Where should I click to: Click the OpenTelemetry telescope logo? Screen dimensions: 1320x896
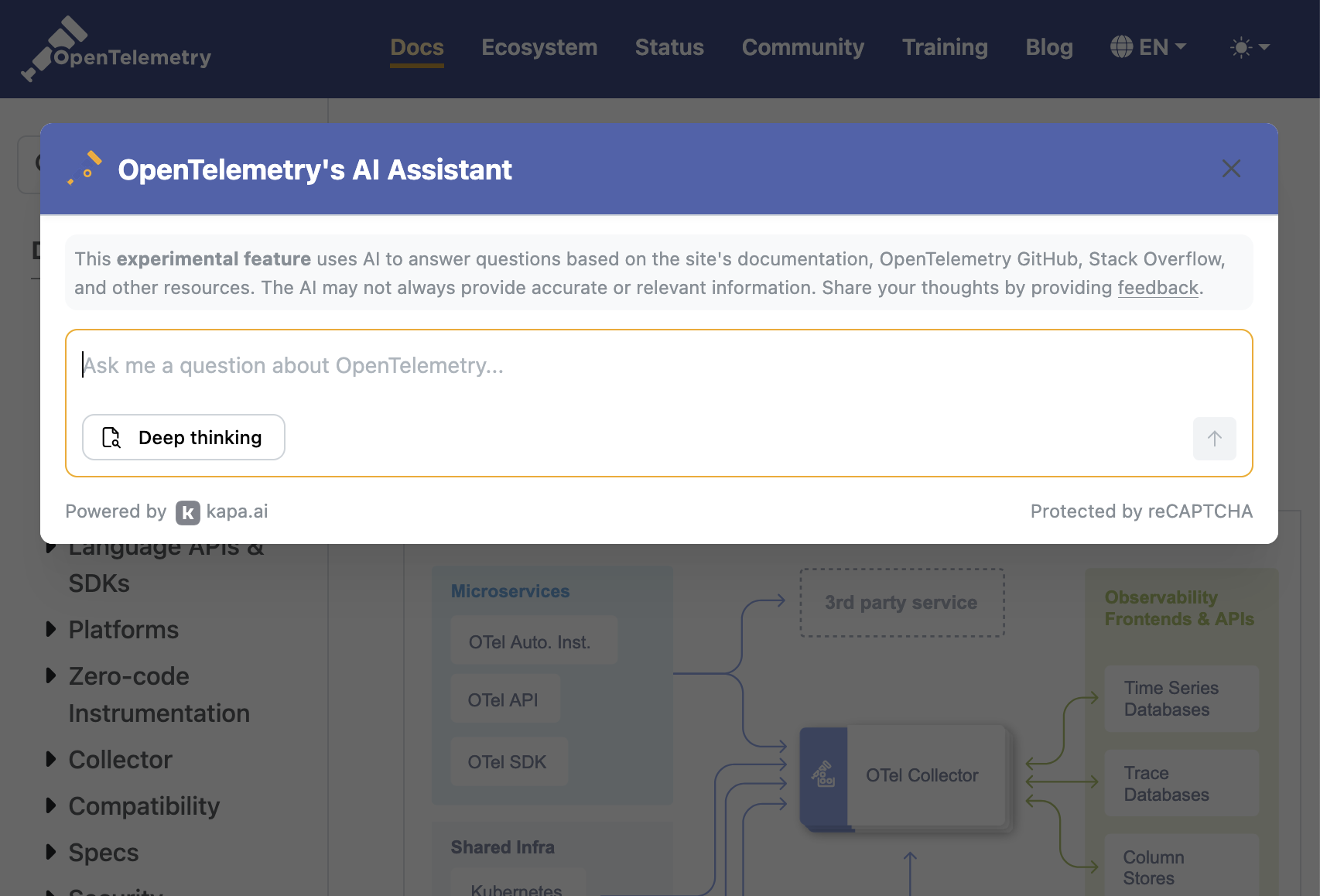(54, 48)
